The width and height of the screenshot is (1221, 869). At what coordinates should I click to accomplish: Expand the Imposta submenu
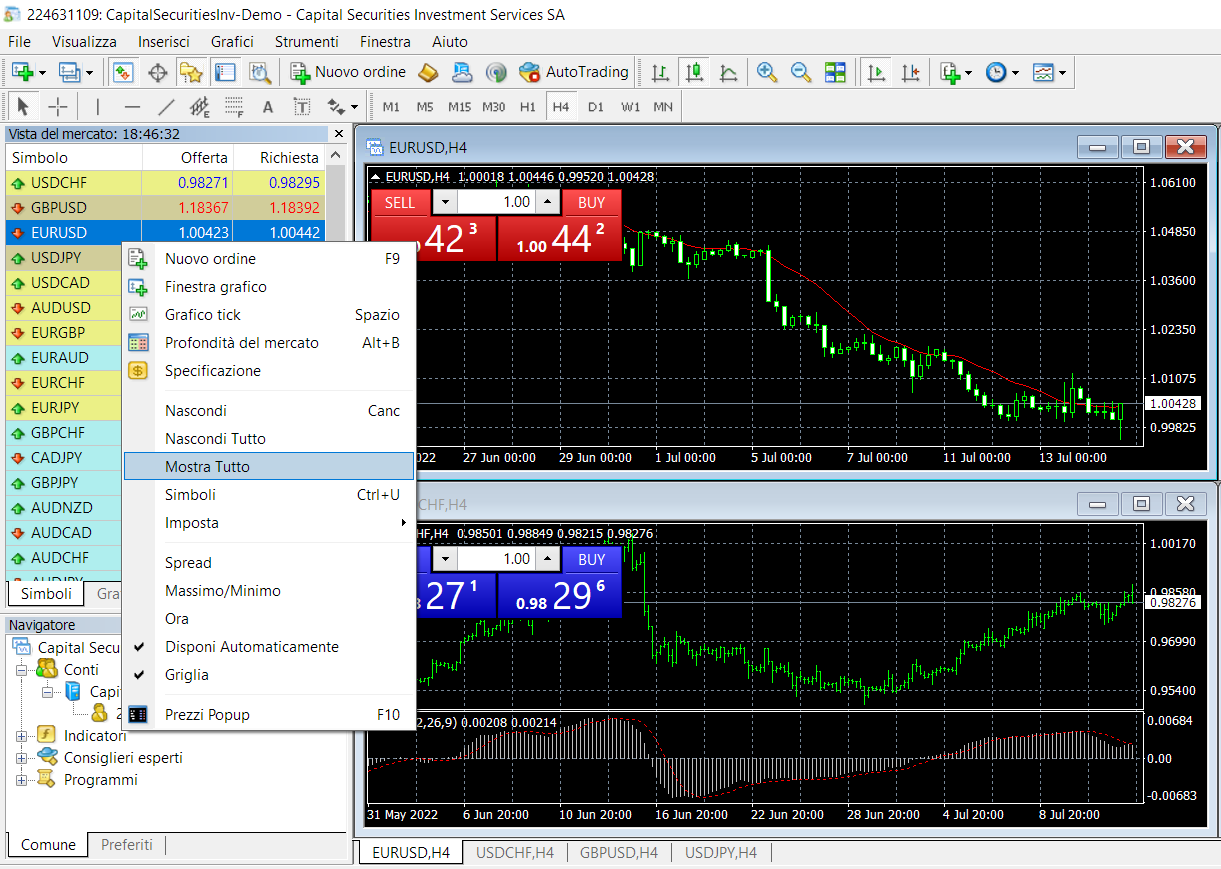click(269, 522)
